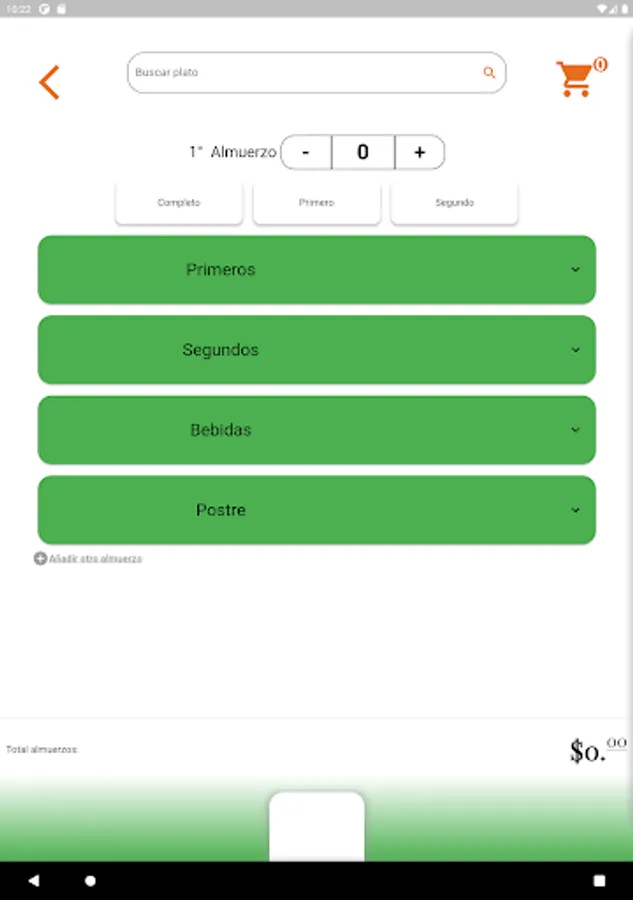Expand the Primeros section
Screen dimensions: 633x900
[316, 270]
